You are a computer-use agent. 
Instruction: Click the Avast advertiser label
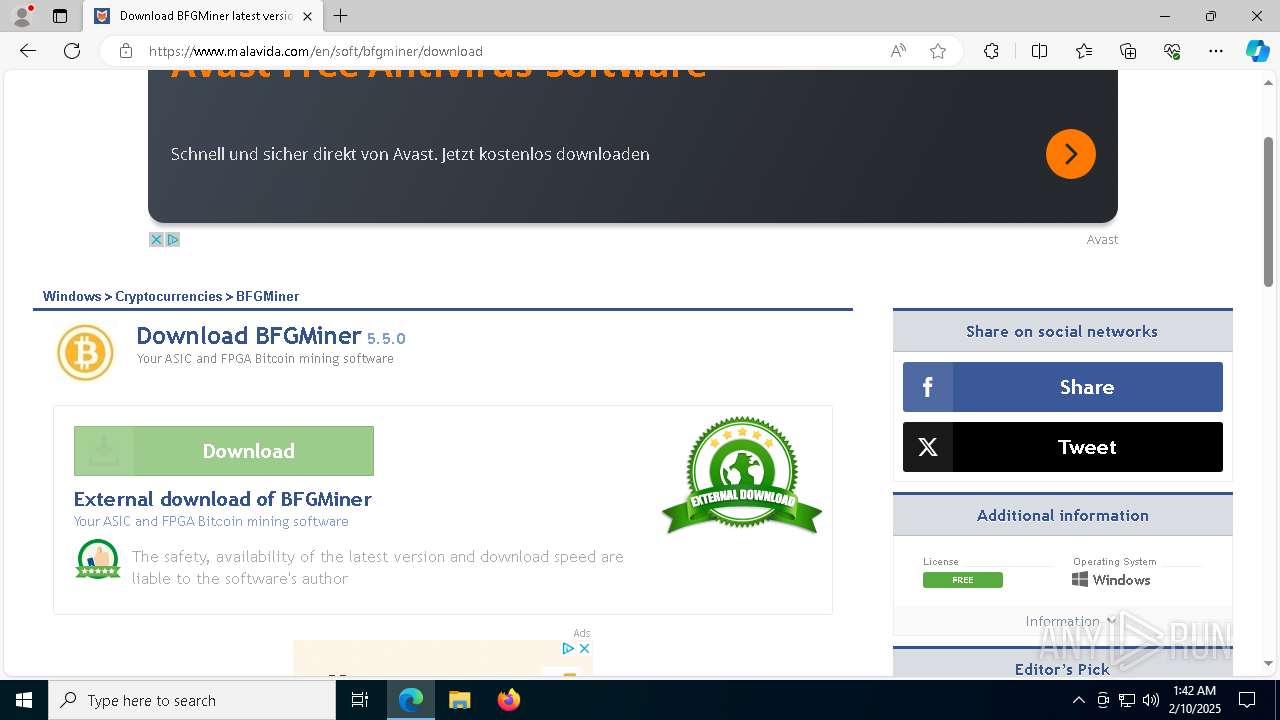[x=1102, y=239]
